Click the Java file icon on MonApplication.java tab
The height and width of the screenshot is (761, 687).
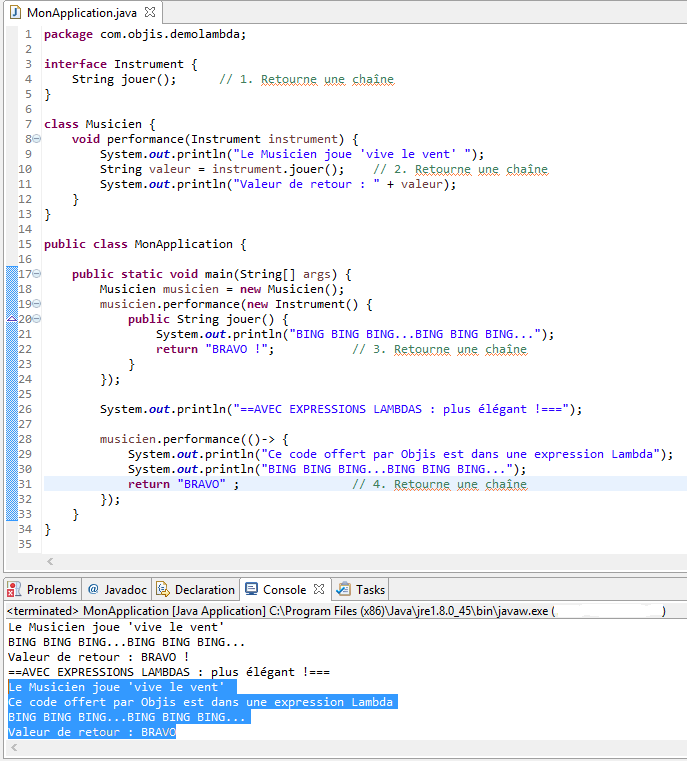13,12
